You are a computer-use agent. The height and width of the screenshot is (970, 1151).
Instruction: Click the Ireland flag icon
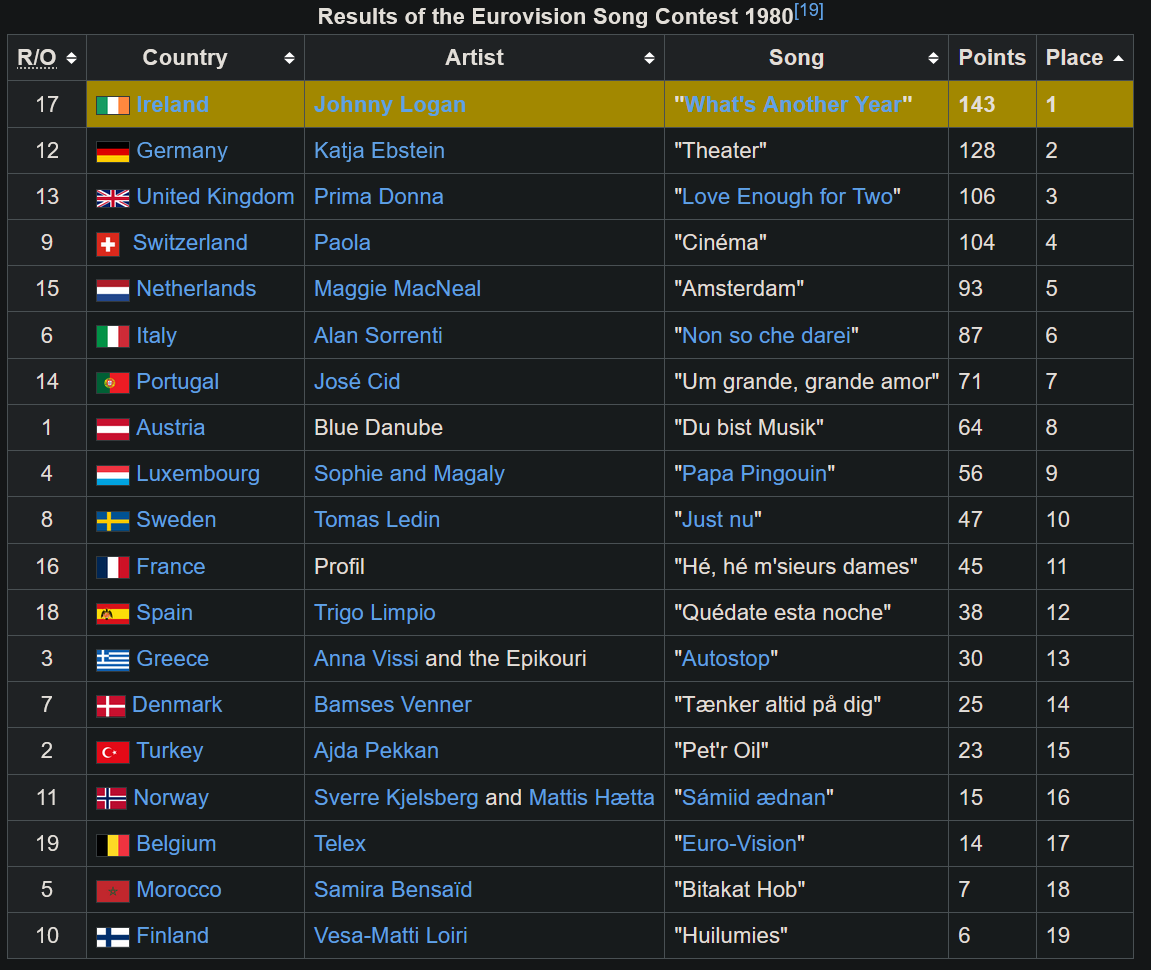pyautogui.click(x=112, y=105)
